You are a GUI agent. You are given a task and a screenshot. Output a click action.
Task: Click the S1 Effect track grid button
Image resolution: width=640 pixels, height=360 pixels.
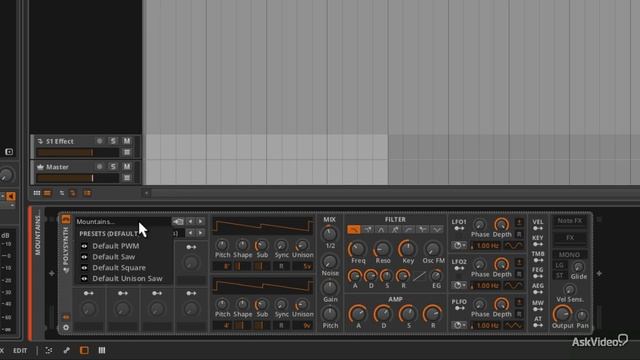[127, 153]
